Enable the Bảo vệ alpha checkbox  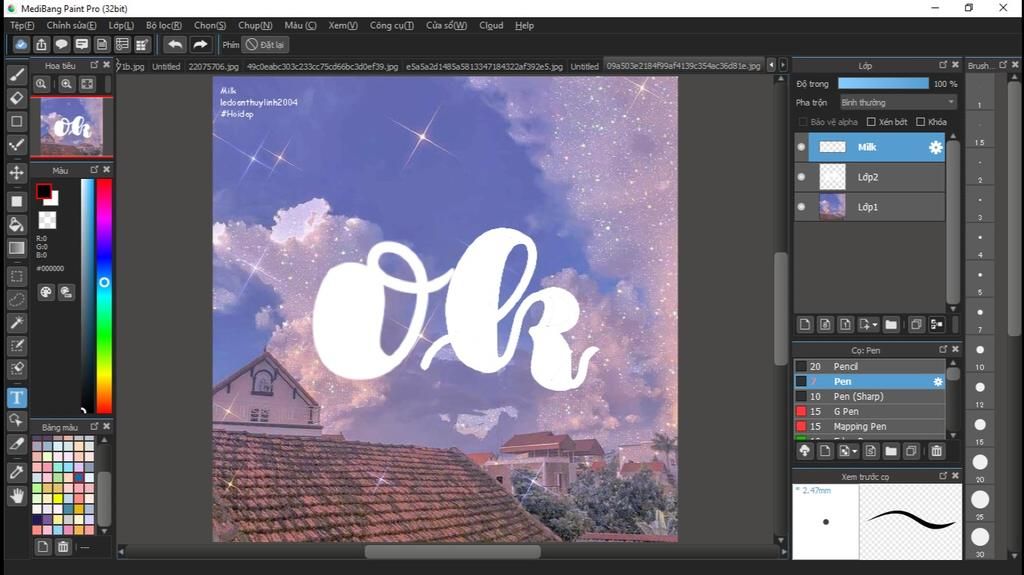pos(803,122)
